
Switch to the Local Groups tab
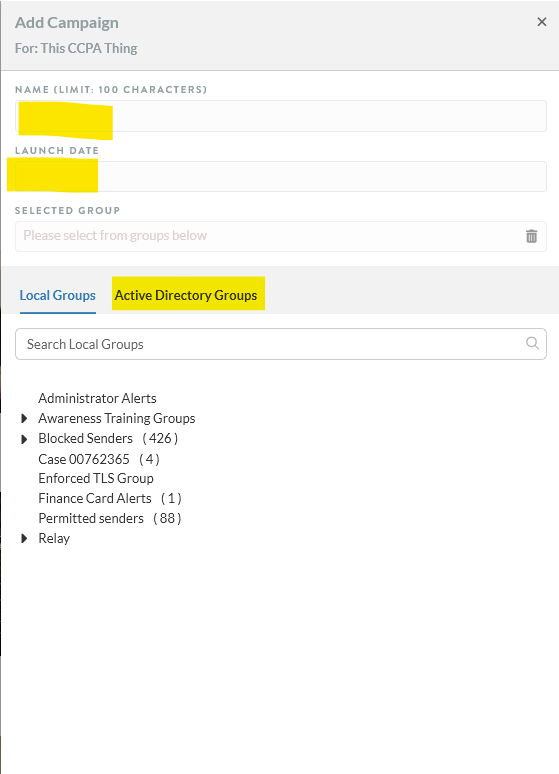pyautogui.click(x=58, y=295)
